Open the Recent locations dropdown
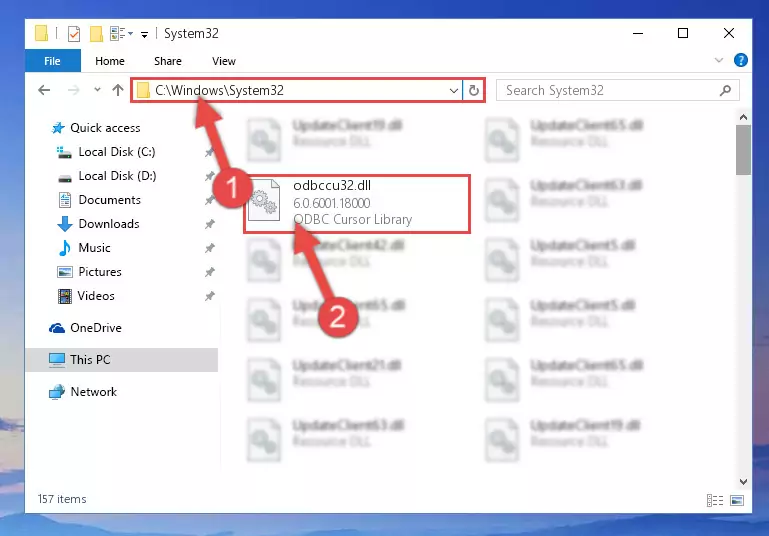Screen dimensions: 769x536 tap(97, 90)
